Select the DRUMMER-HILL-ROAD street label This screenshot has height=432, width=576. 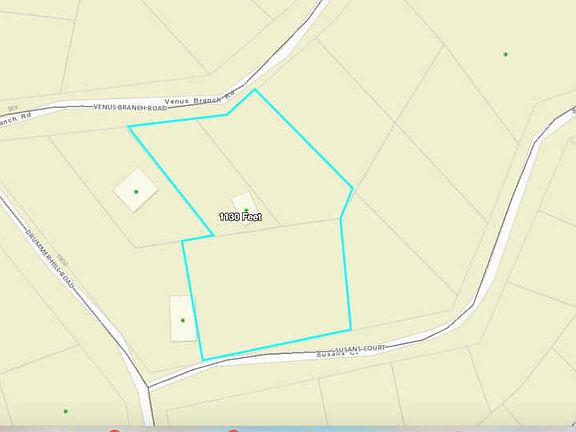click(x=50, y=259)
